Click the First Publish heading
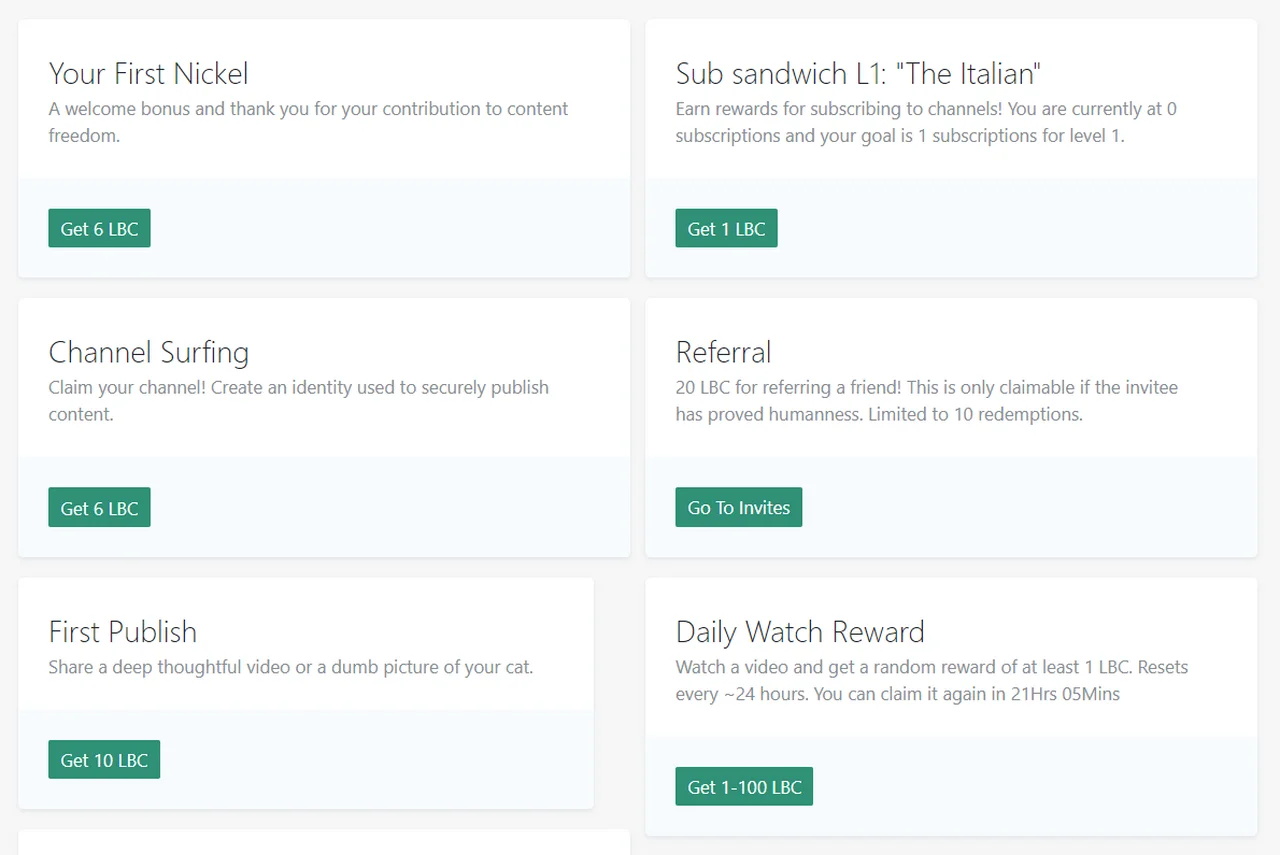 click(x=122, y=631)
